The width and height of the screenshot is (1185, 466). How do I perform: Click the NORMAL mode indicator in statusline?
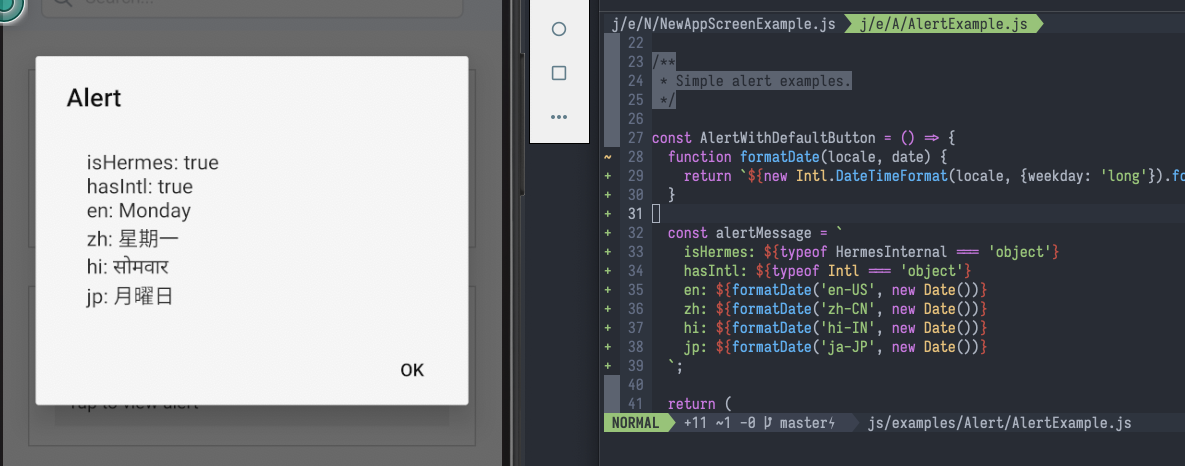[636, 423]
